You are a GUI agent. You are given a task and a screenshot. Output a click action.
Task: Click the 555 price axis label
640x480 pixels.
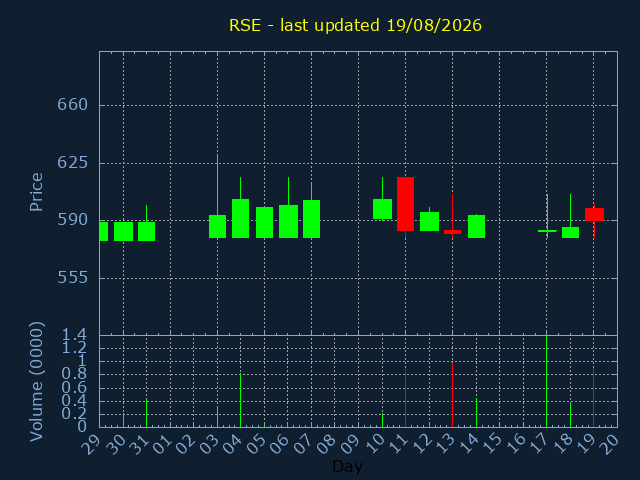pyautogui.click(x=72, y=278)
